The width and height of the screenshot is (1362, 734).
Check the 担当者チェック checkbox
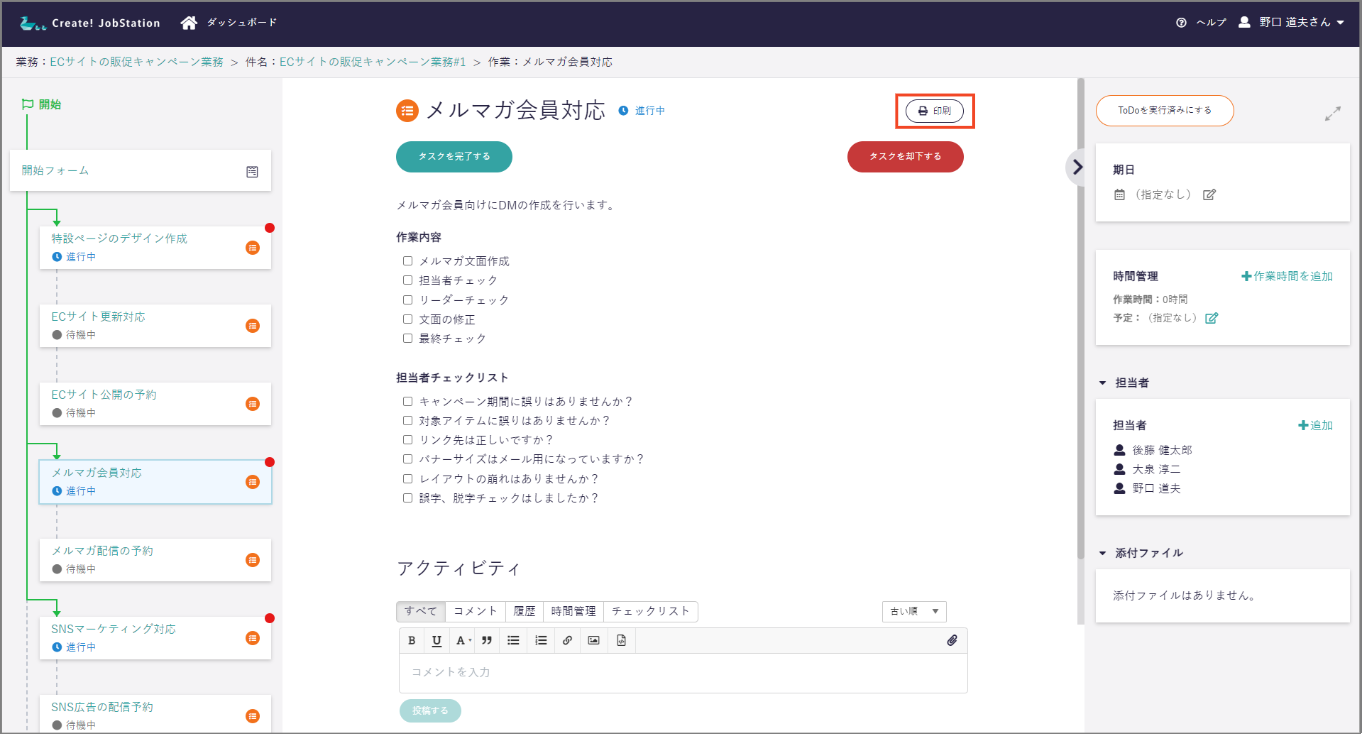coord(408,281)
